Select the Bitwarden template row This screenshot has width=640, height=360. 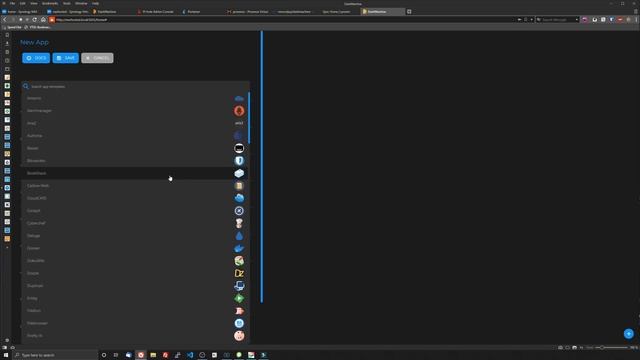point(134,161)
